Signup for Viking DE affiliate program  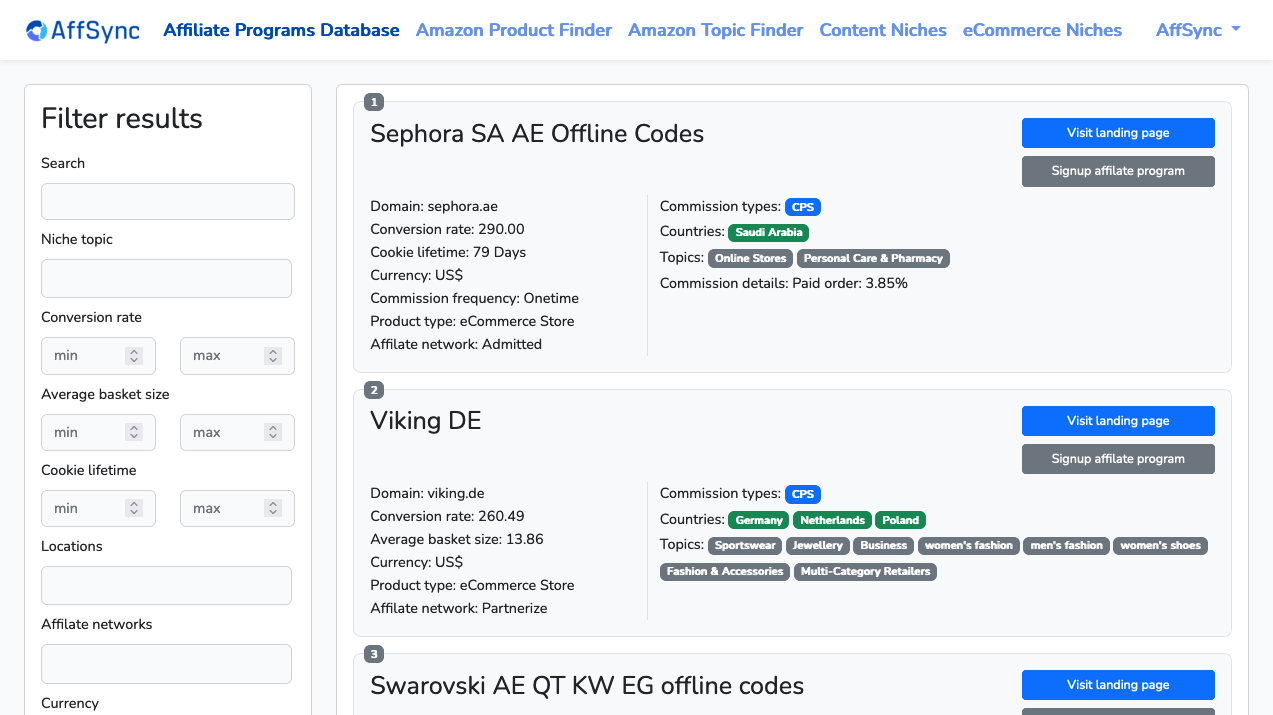coord(1117,459)
